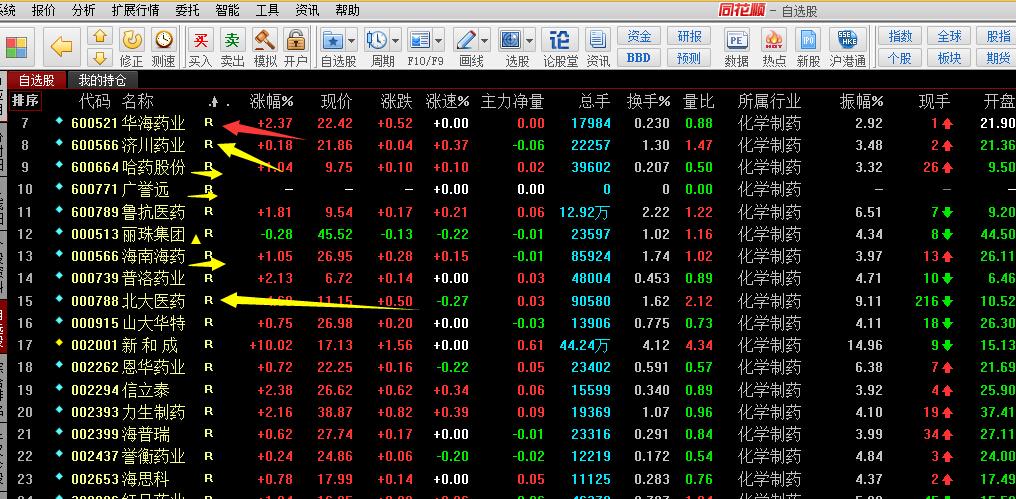Click the 预测 button
The width and height of the screenshot is (1016, 499).
point(689,58)
